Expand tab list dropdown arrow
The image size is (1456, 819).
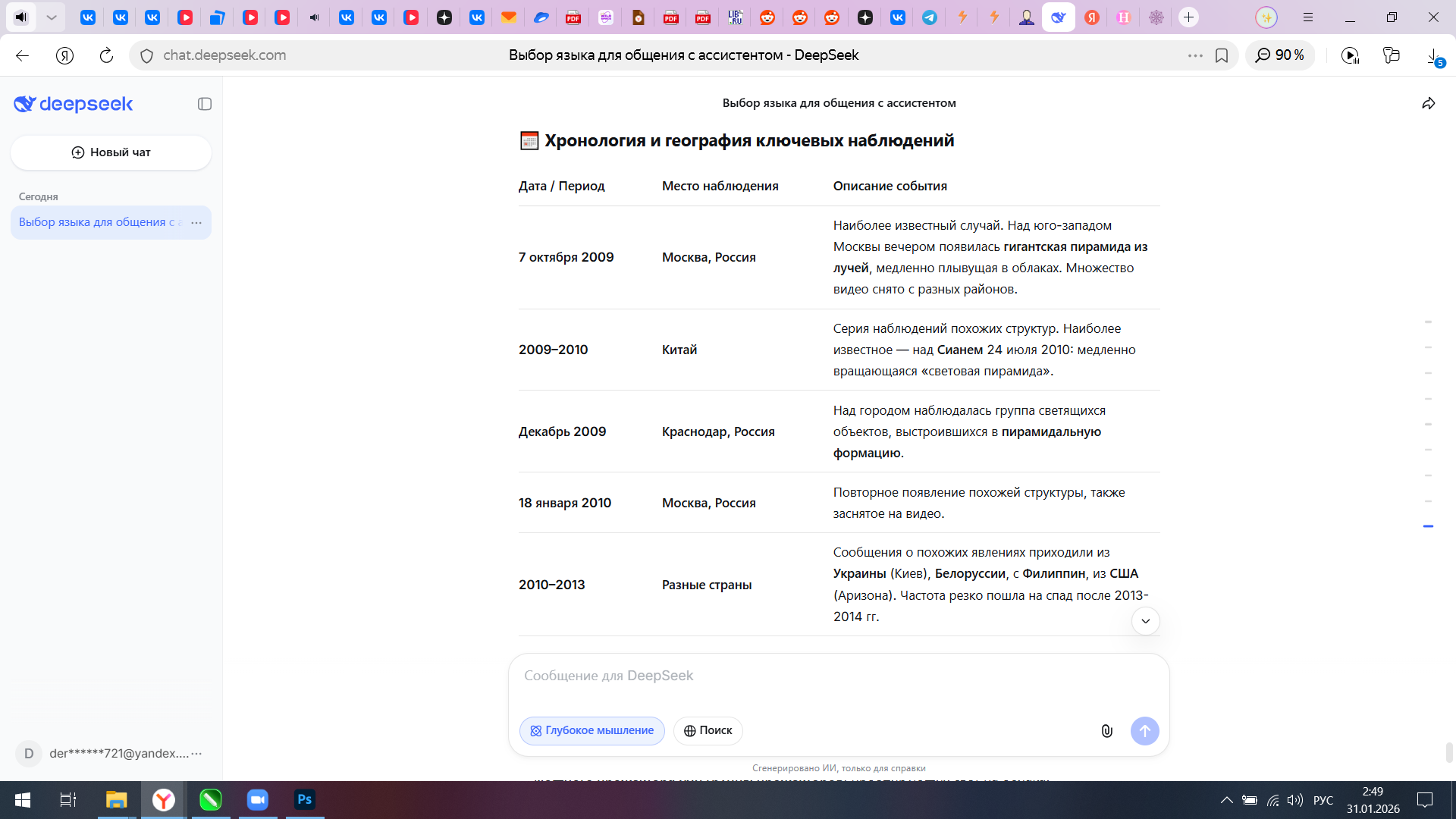click(52, 17)
